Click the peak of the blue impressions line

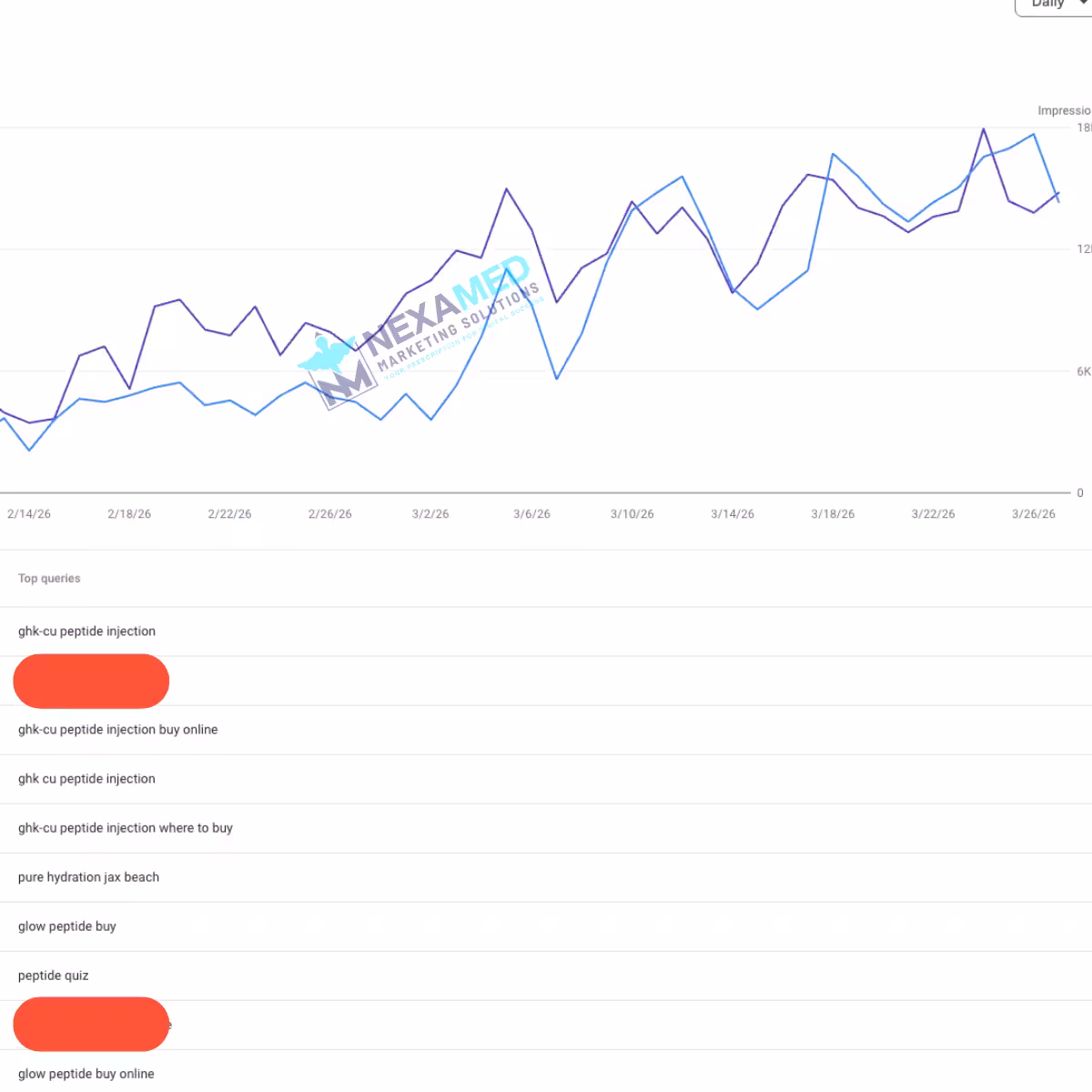click(x=1033, y=135)
